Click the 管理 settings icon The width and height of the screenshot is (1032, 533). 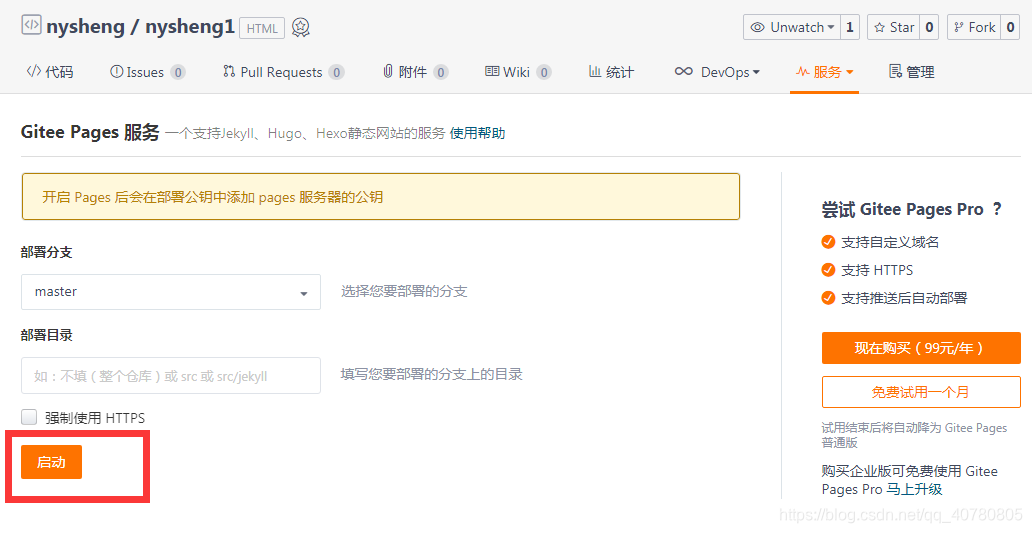(895, 71)
